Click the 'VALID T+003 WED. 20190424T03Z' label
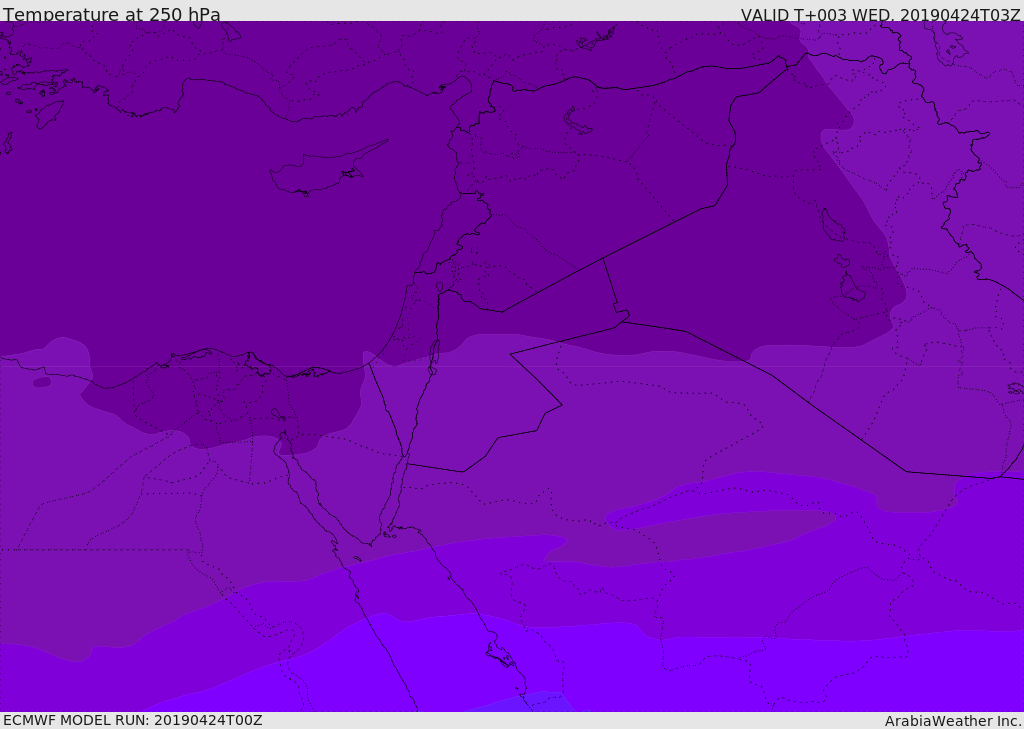Viewport: 1024px width, 729px height. pyautogui.click(x=880, y=15)
